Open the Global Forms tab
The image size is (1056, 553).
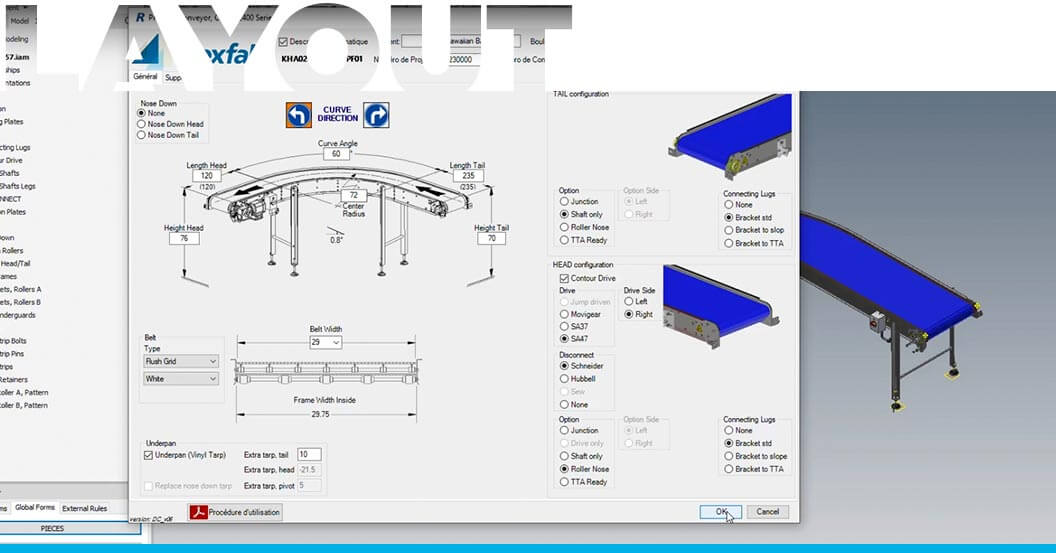[x=35, y=508]
